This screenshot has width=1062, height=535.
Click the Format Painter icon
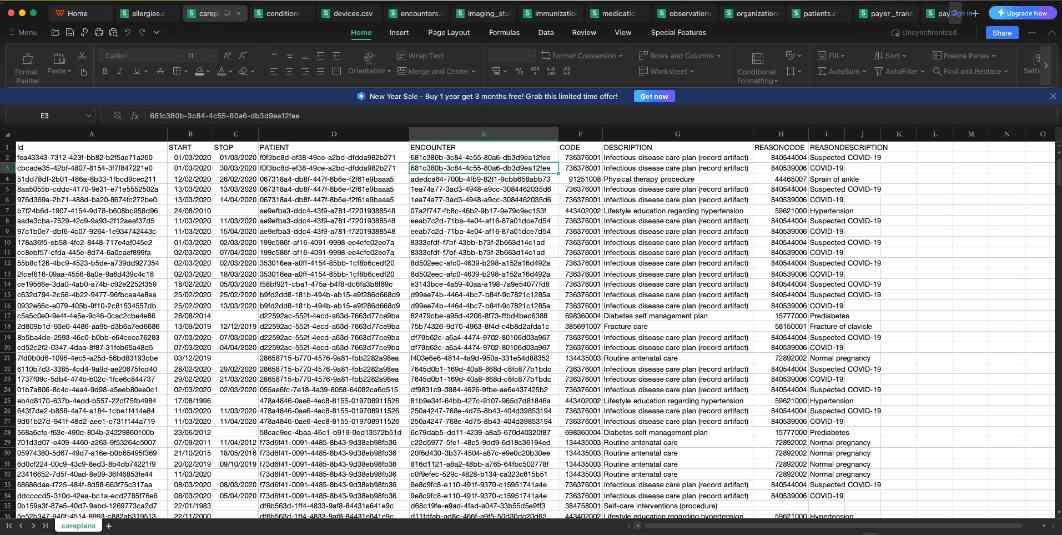27,71
